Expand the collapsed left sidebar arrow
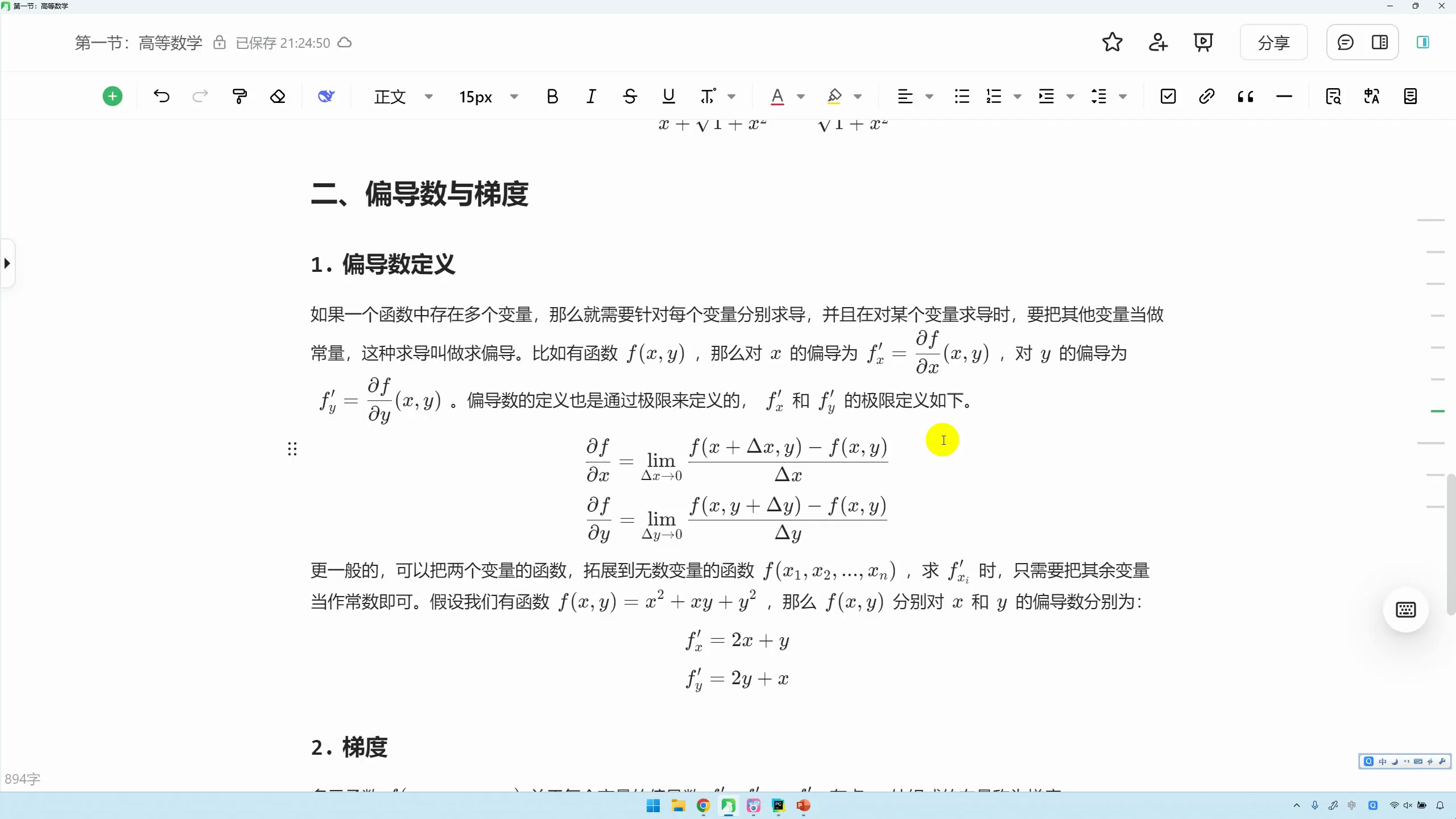The height and width of the screenshot is (819, 1456). (6, 263)
